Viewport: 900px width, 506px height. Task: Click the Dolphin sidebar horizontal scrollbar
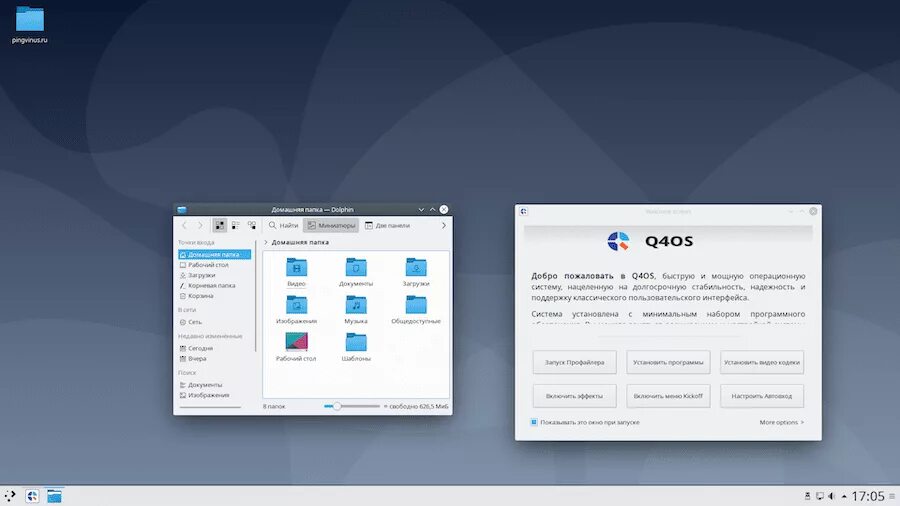pos(210,407)
